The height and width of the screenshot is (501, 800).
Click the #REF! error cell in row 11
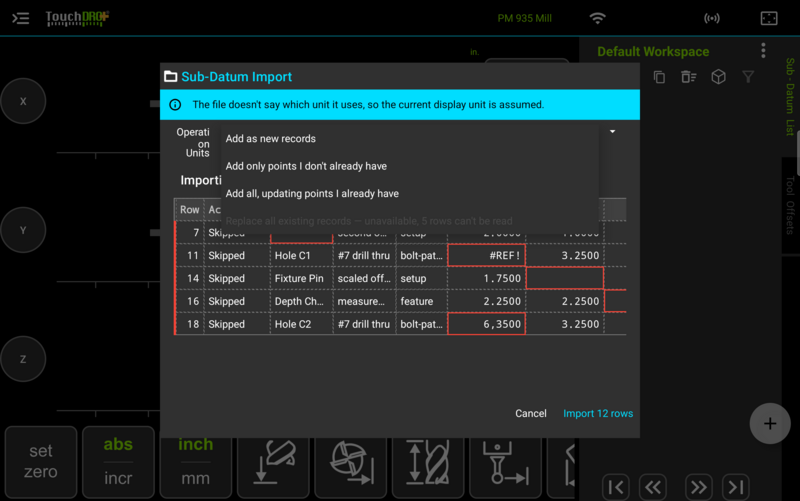pos(487,256)
